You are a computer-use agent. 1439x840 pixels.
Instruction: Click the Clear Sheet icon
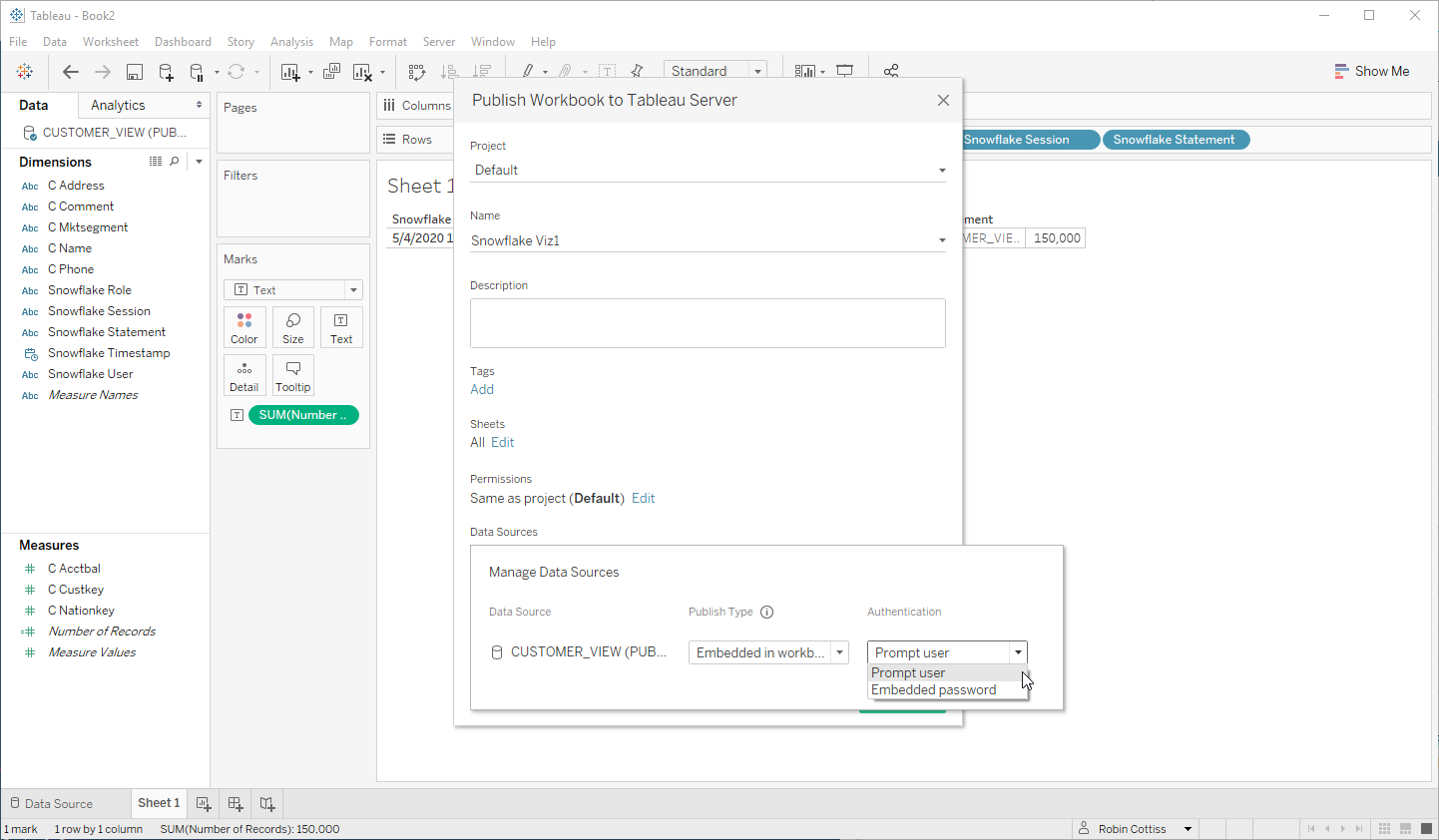click(x=362, y=71)
